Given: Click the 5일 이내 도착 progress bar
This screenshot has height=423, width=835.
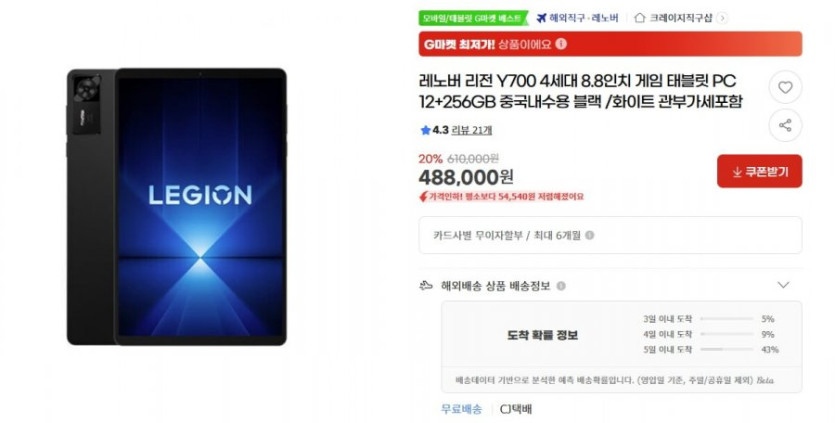Looking at the screenshot, I should [727, 349].
